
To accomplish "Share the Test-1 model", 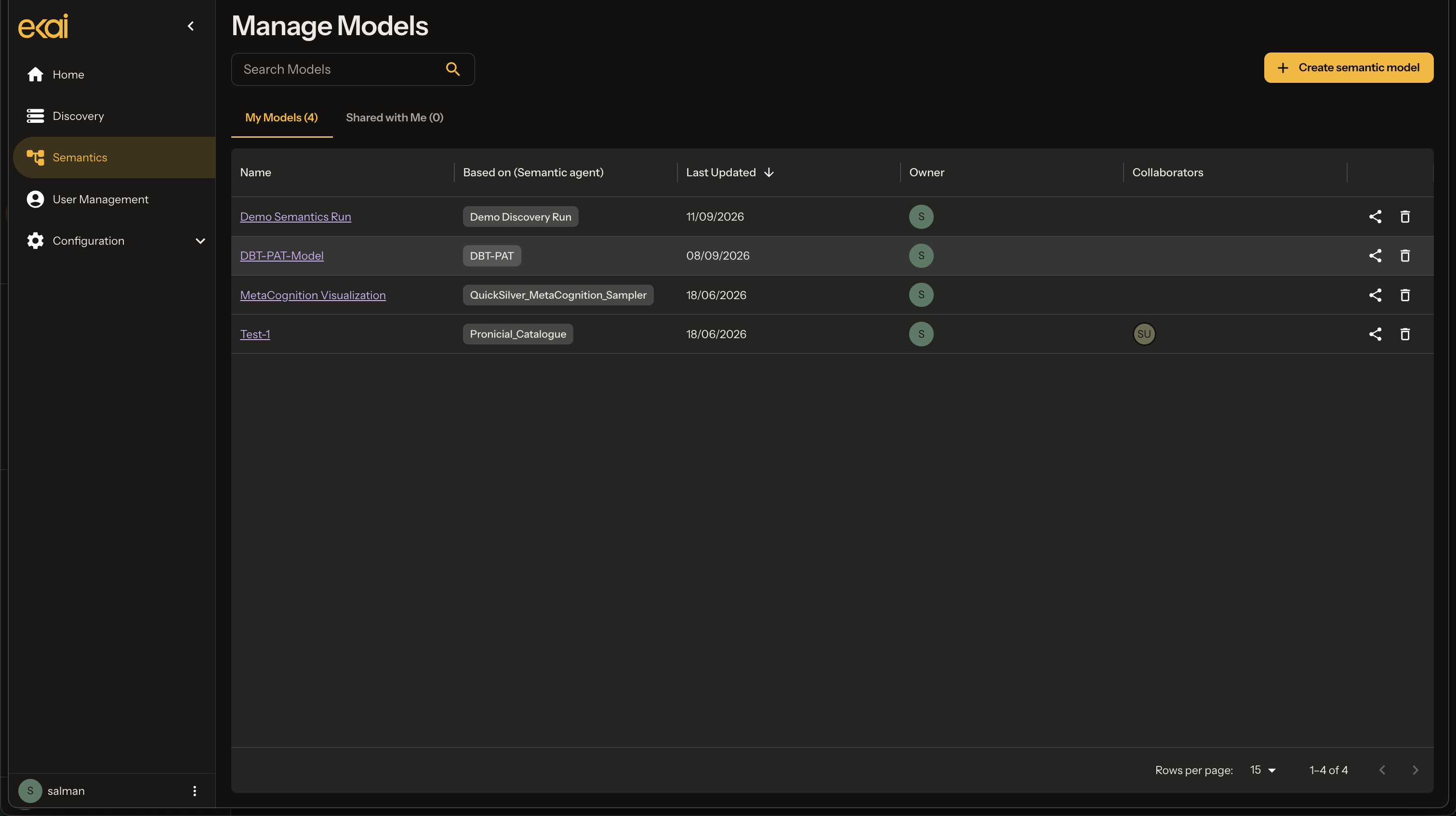I will [x=1375, y=334].
